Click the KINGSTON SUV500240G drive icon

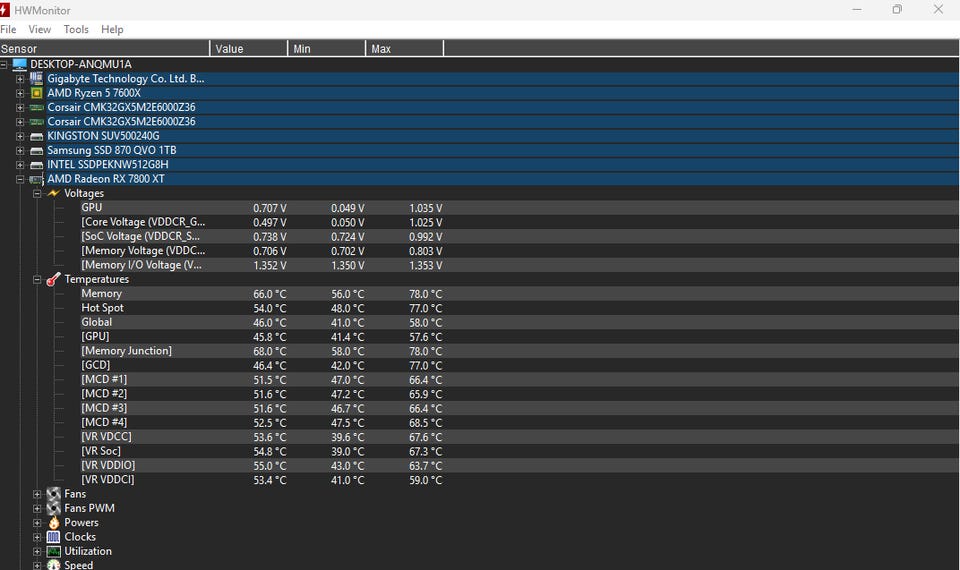(36, 136)
